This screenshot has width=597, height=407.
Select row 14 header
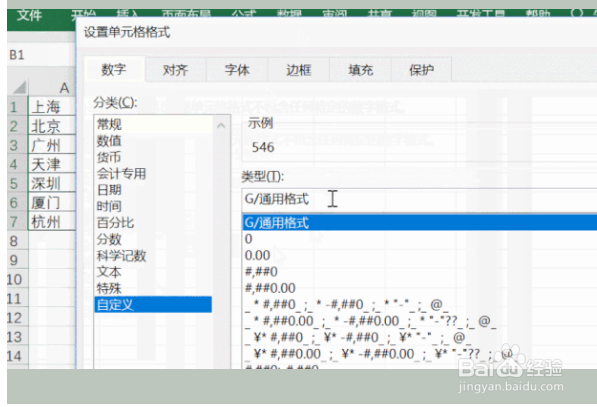click(18, 356)
